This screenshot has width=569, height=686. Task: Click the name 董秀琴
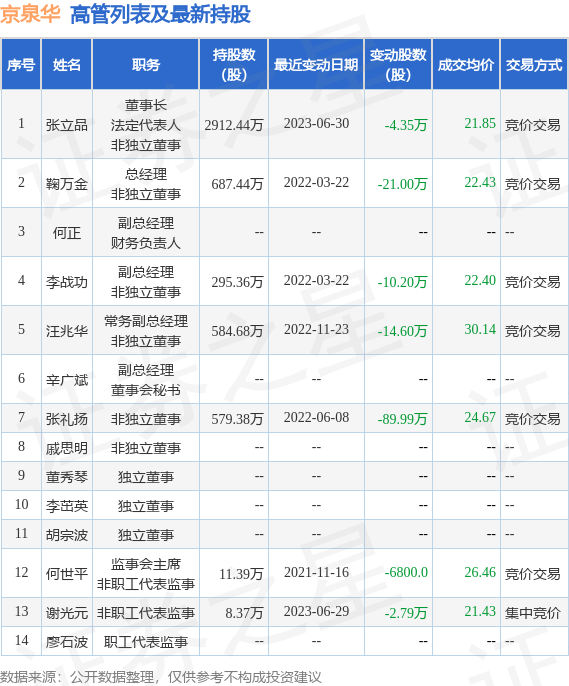pos(66,477)
